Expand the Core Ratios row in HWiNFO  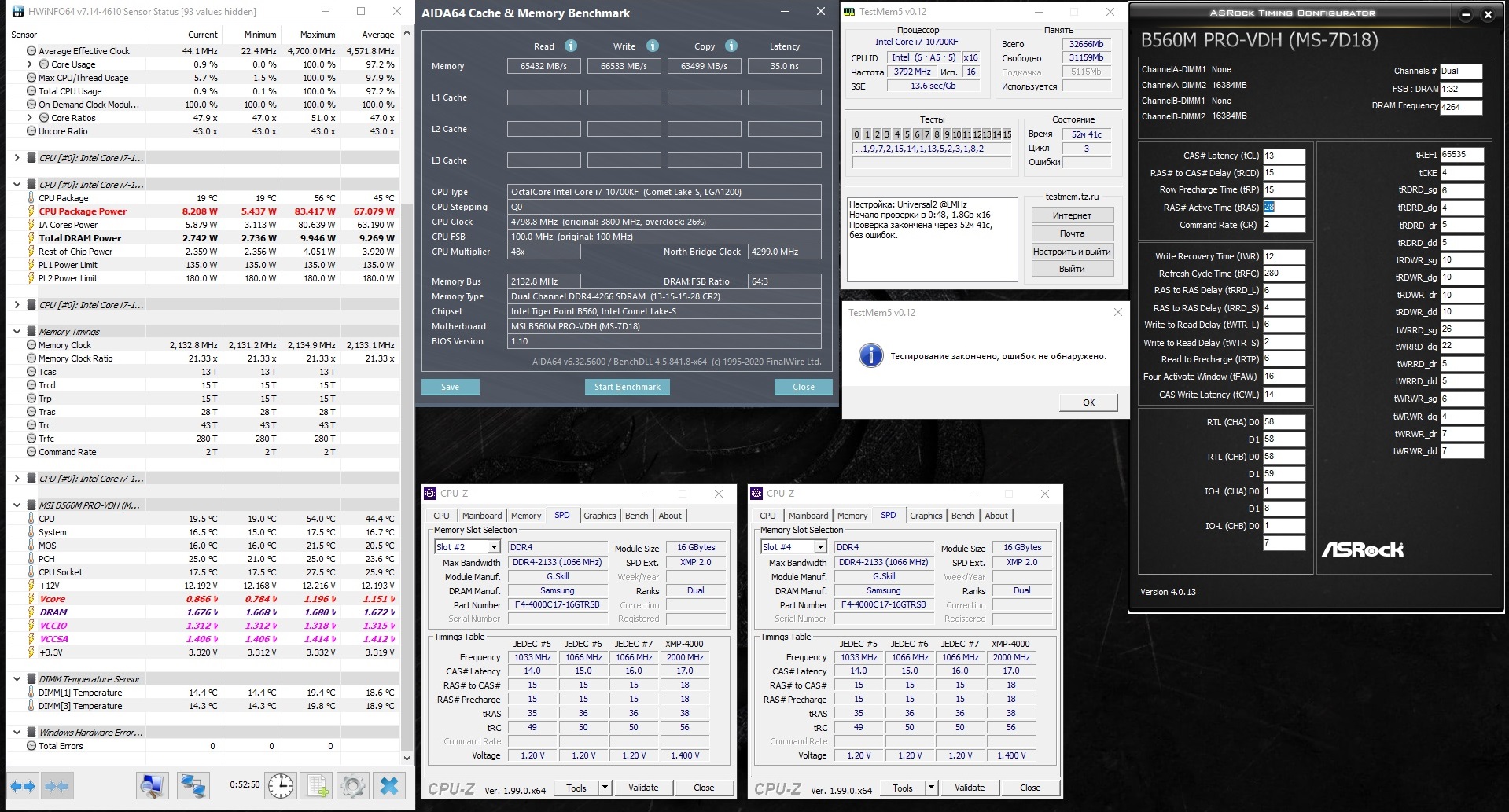coord(30,118)
